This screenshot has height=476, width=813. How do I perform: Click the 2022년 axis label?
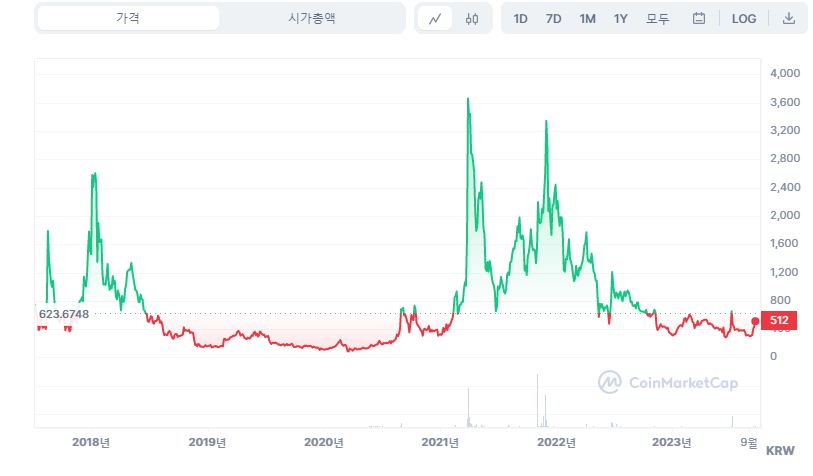click(x=556, y=442)
